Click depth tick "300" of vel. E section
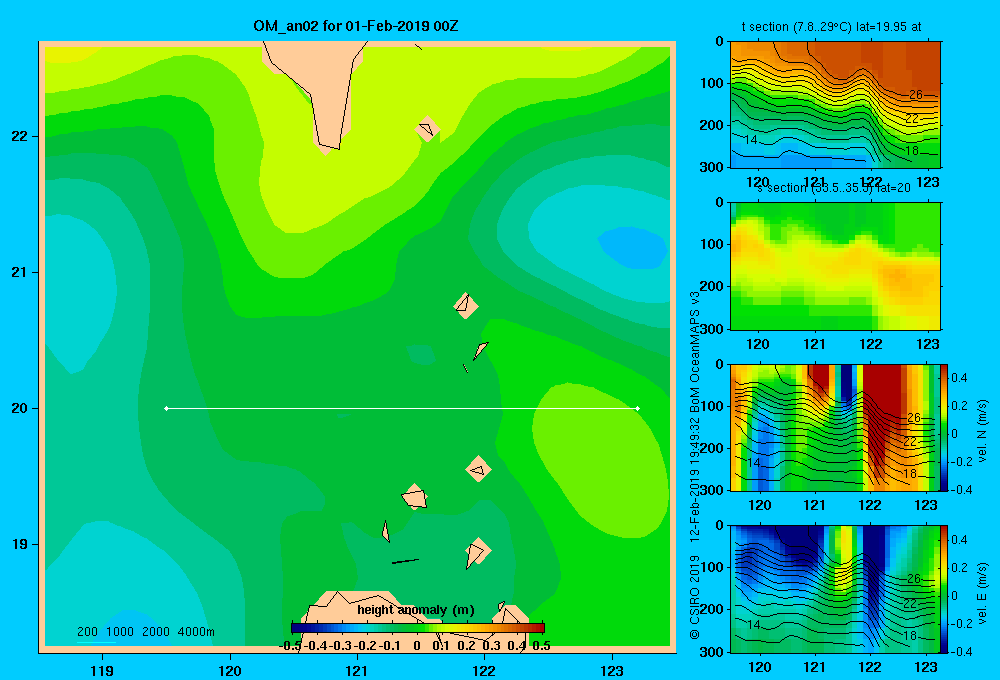This screenshot has height=680, width=1000. point(712,652)
